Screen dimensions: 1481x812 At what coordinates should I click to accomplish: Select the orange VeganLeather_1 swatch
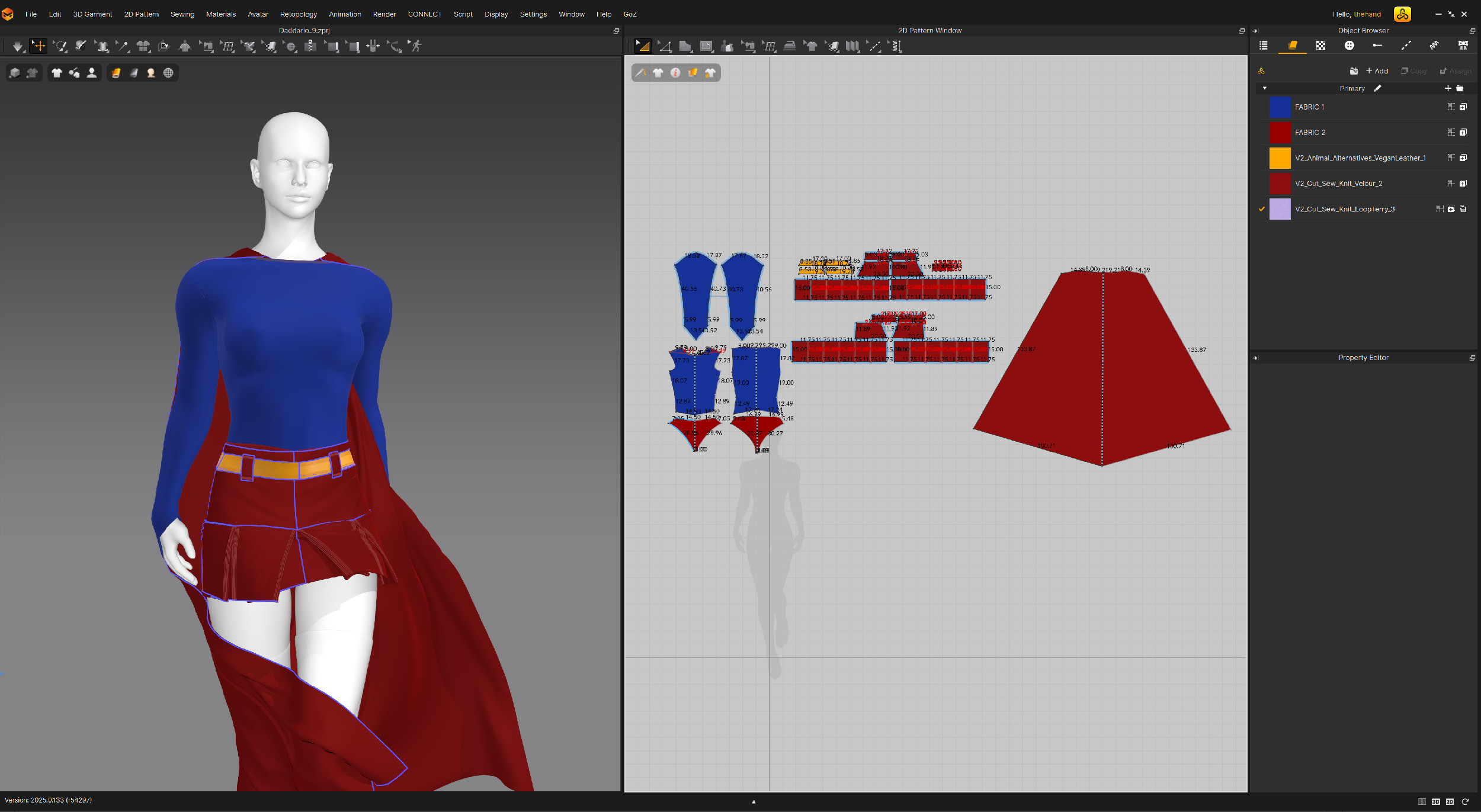1280,158
